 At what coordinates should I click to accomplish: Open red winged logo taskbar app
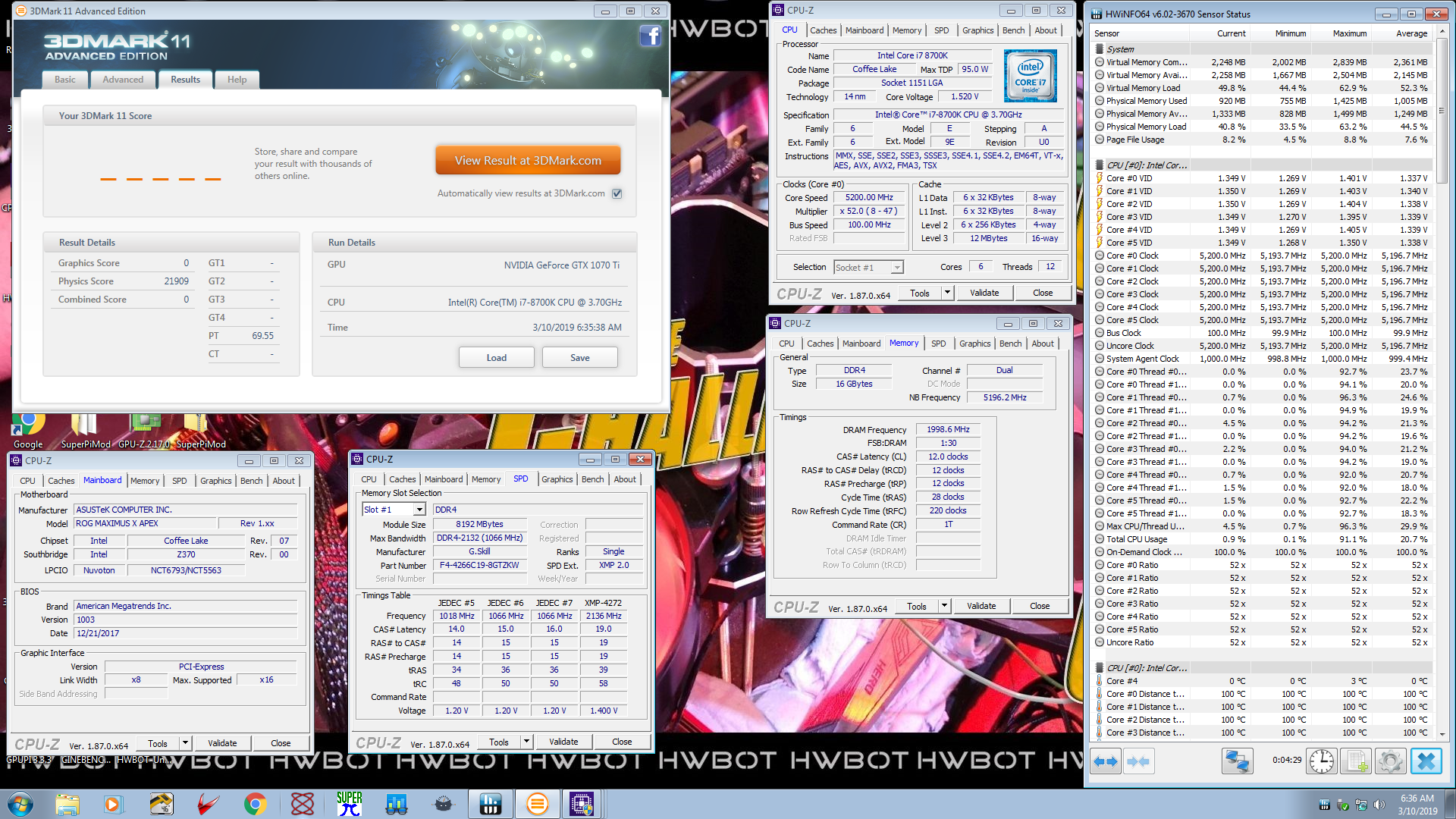pyautogui.click(x=208, y=804)
